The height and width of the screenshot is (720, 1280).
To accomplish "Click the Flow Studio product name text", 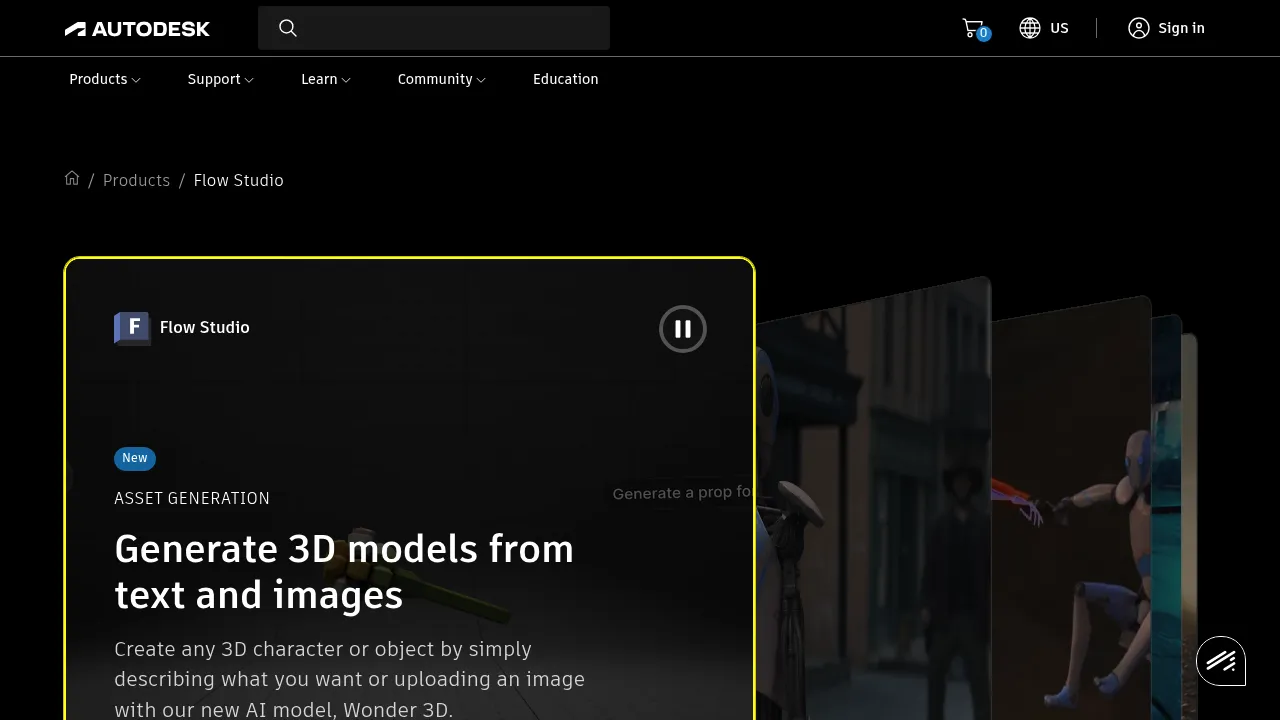I will pos(205,327).
